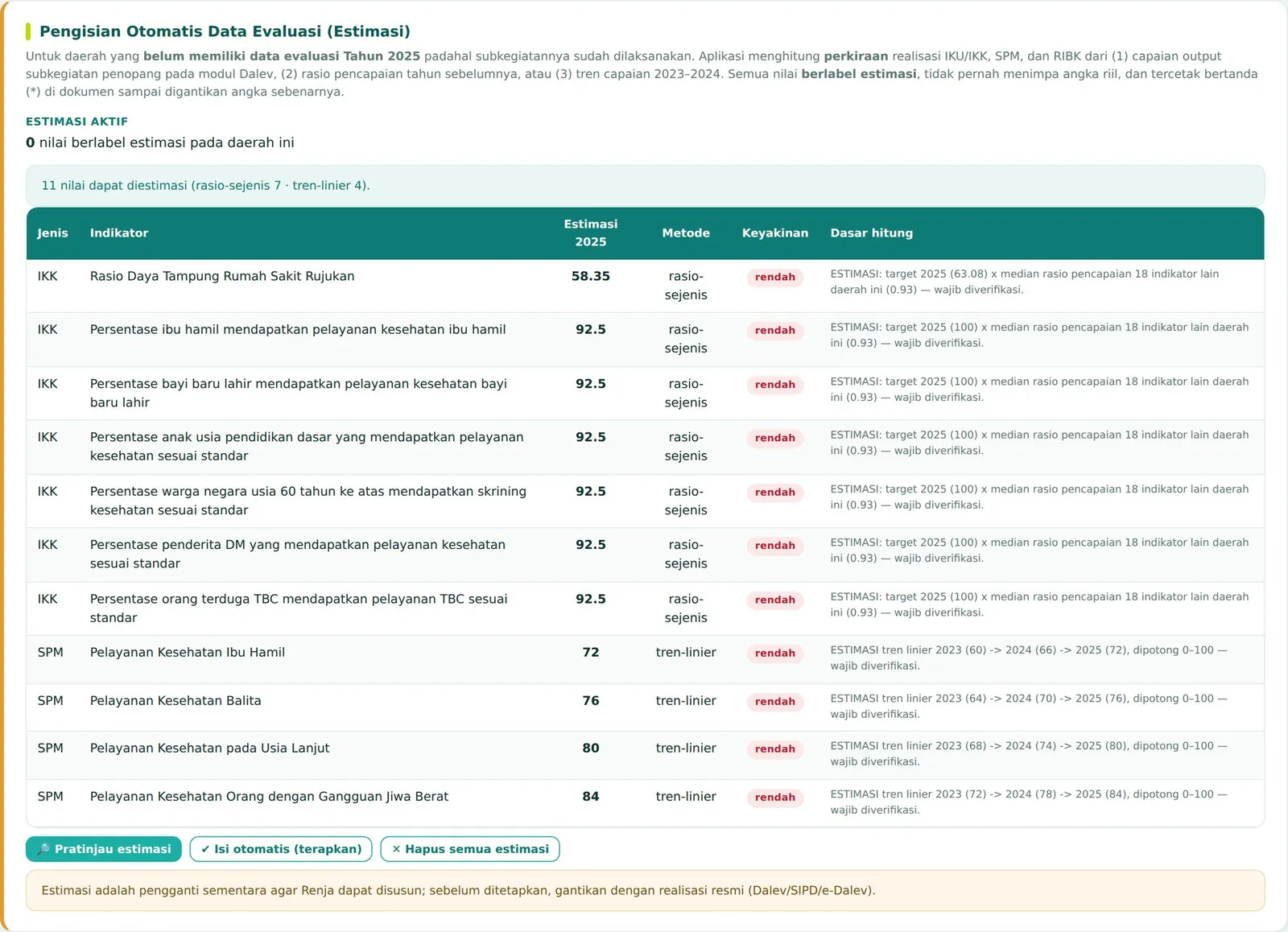Click the '0 nilai berlabel estimasi' status text
This screenshot has width=1288, height=932.
pyautogui.click(x=160, y=142)
